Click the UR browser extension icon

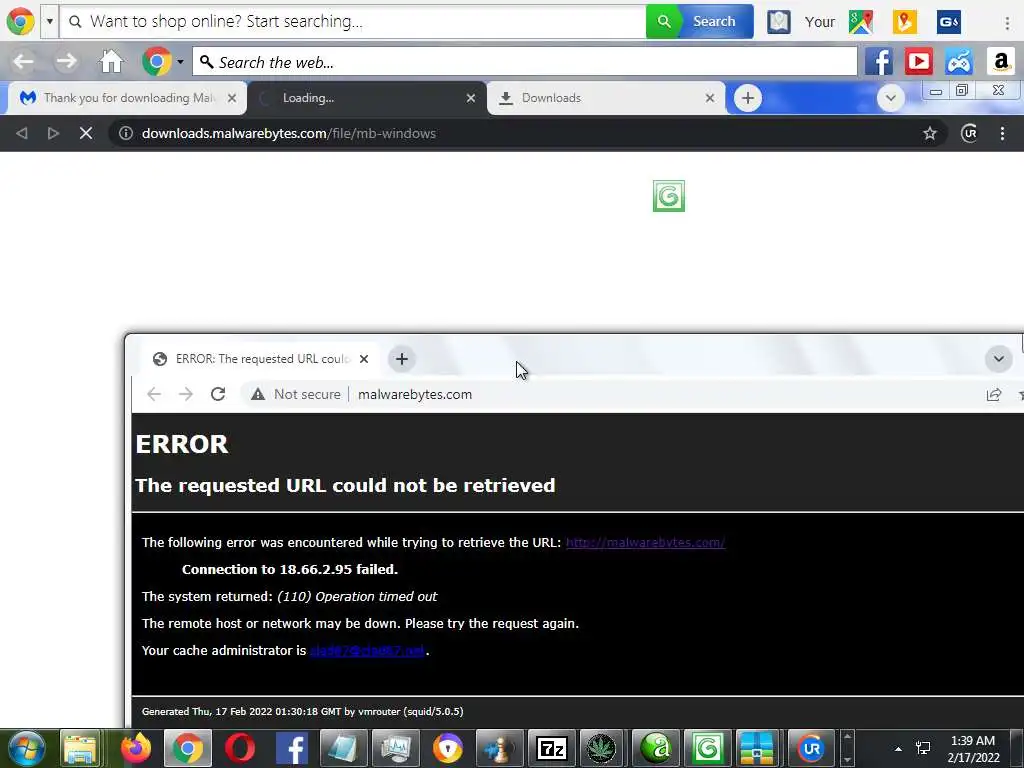coord(969,133)
